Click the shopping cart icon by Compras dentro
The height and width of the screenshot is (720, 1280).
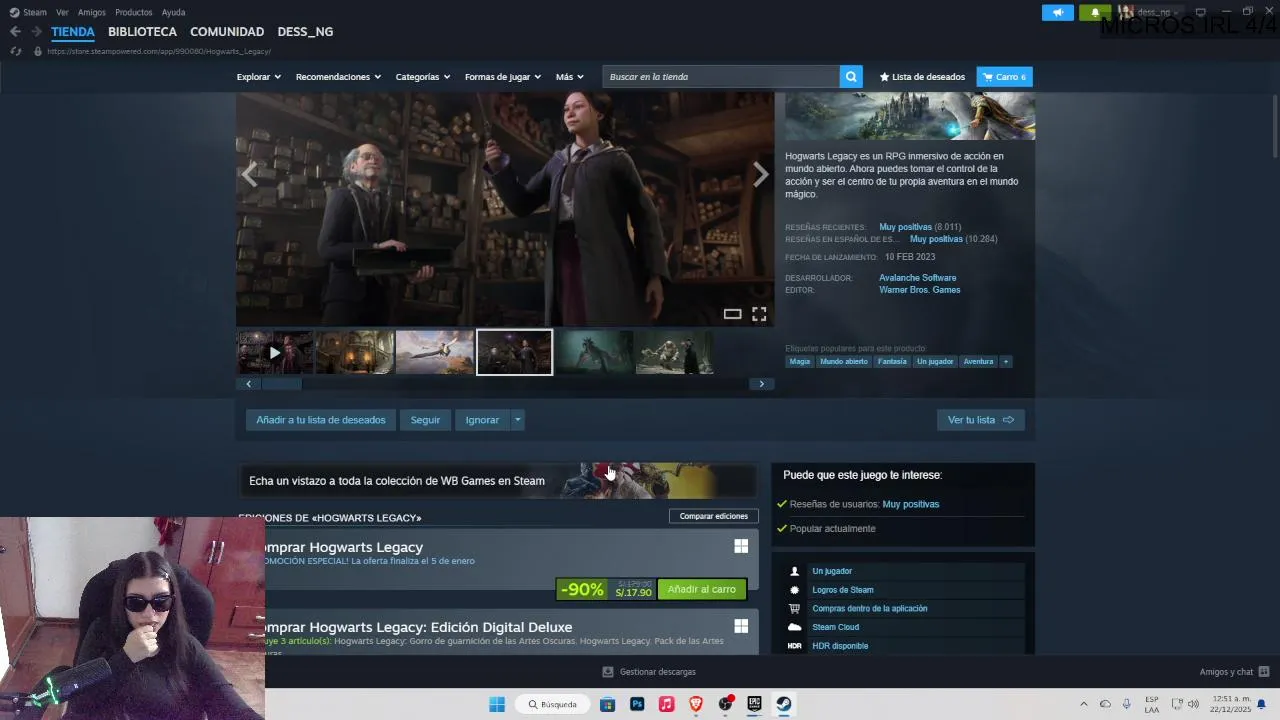tap(795, 608)
